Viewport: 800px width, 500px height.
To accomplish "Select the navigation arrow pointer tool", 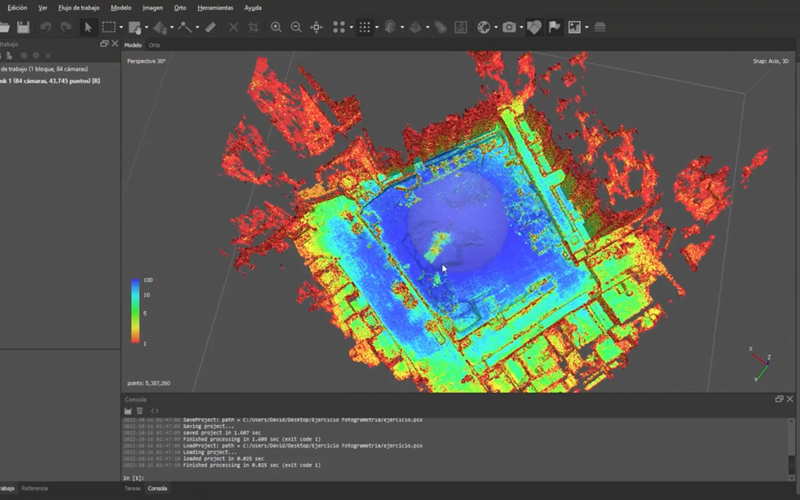I will pos(88,27).
